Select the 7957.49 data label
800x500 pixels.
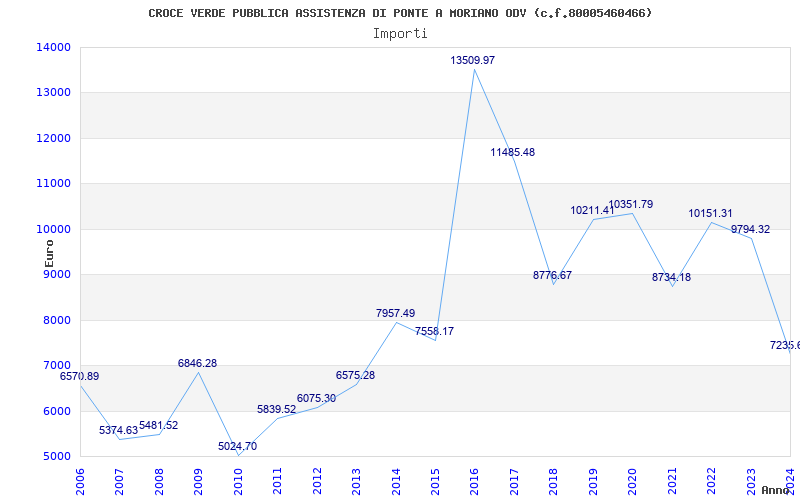(395, 313)
